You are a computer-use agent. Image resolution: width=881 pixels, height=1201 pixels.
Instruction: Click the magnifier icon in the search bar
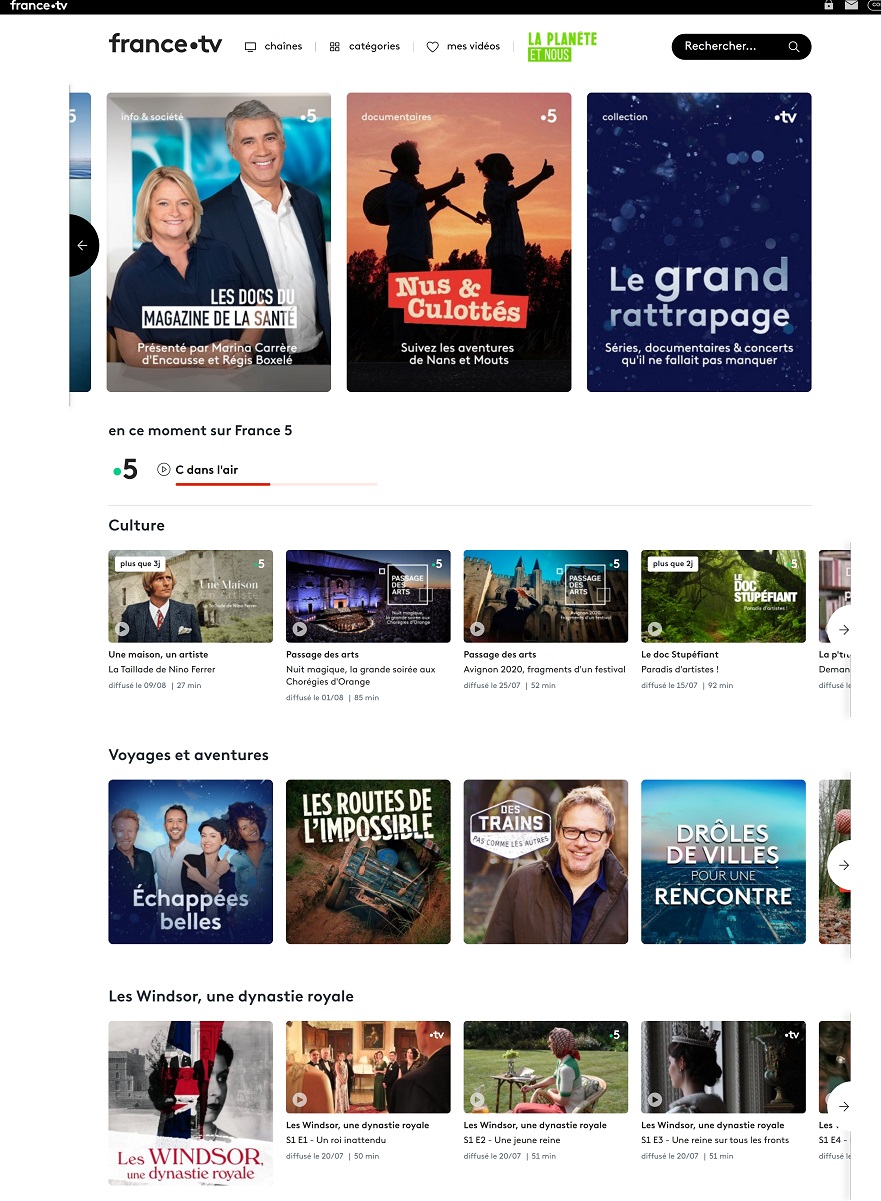[794, 47]
